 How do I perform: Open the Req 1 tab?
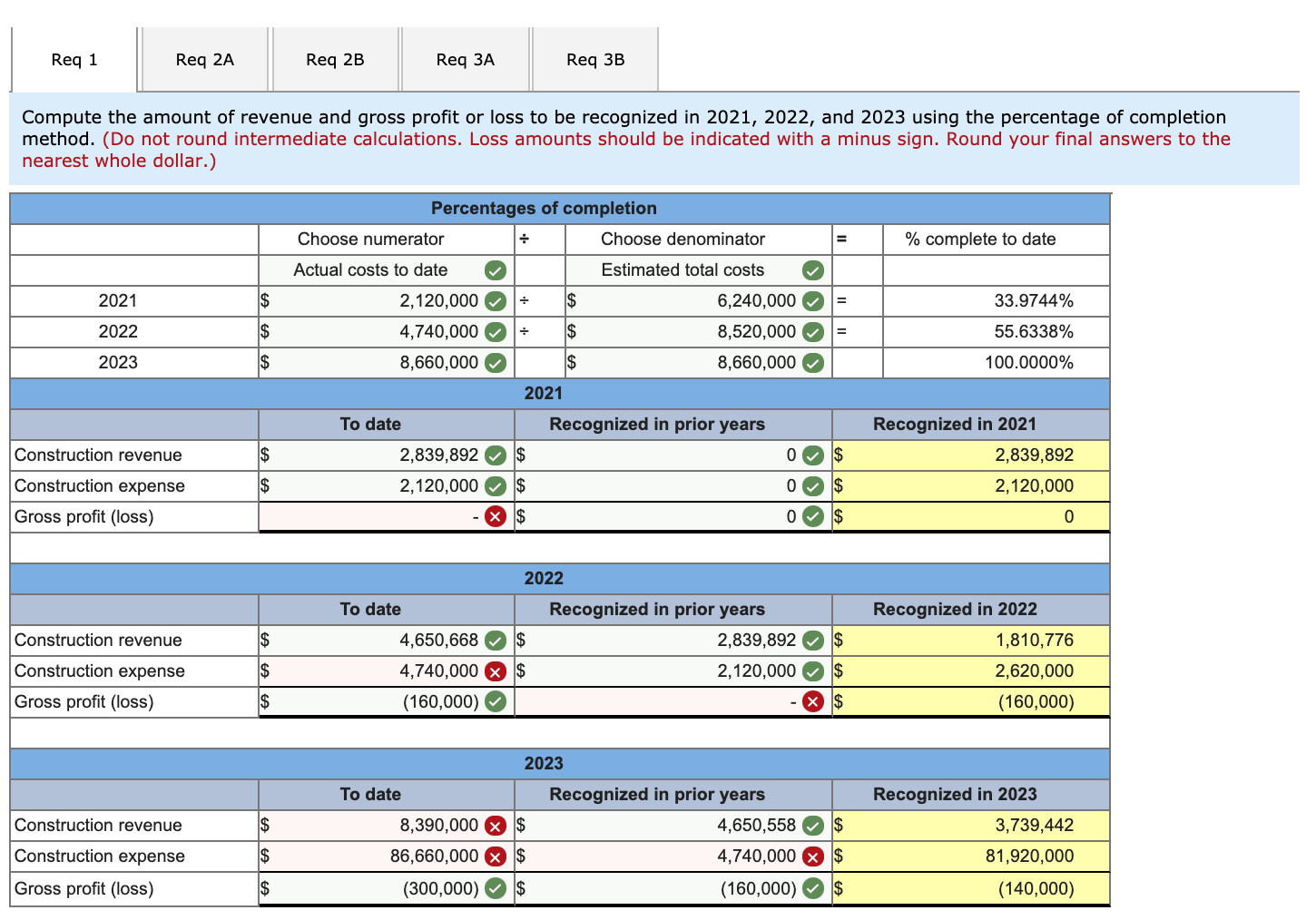tap(74, 60)
